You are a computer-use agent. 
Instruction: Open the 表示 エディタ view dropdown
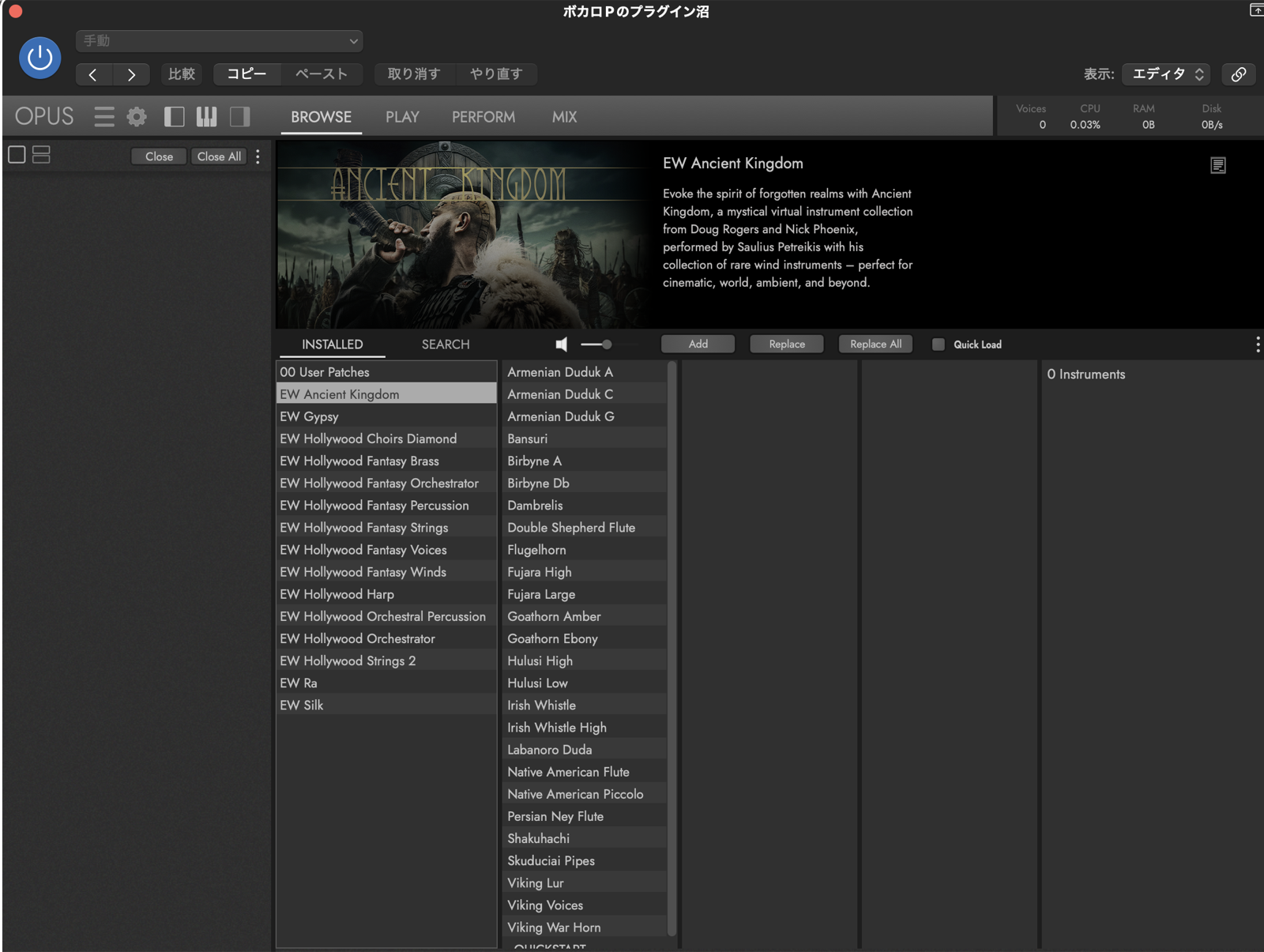tap(1166, 74)
